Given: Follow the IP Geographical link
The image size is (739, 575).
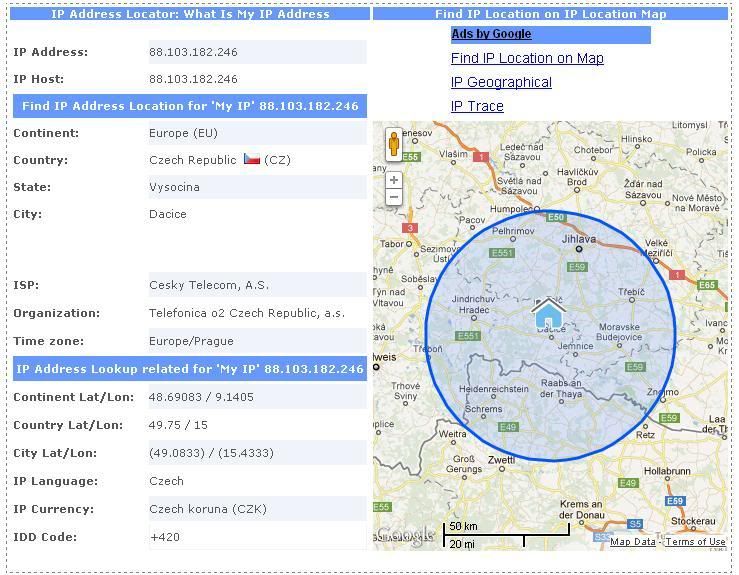Looking at the screenshot, I should 501,82.
